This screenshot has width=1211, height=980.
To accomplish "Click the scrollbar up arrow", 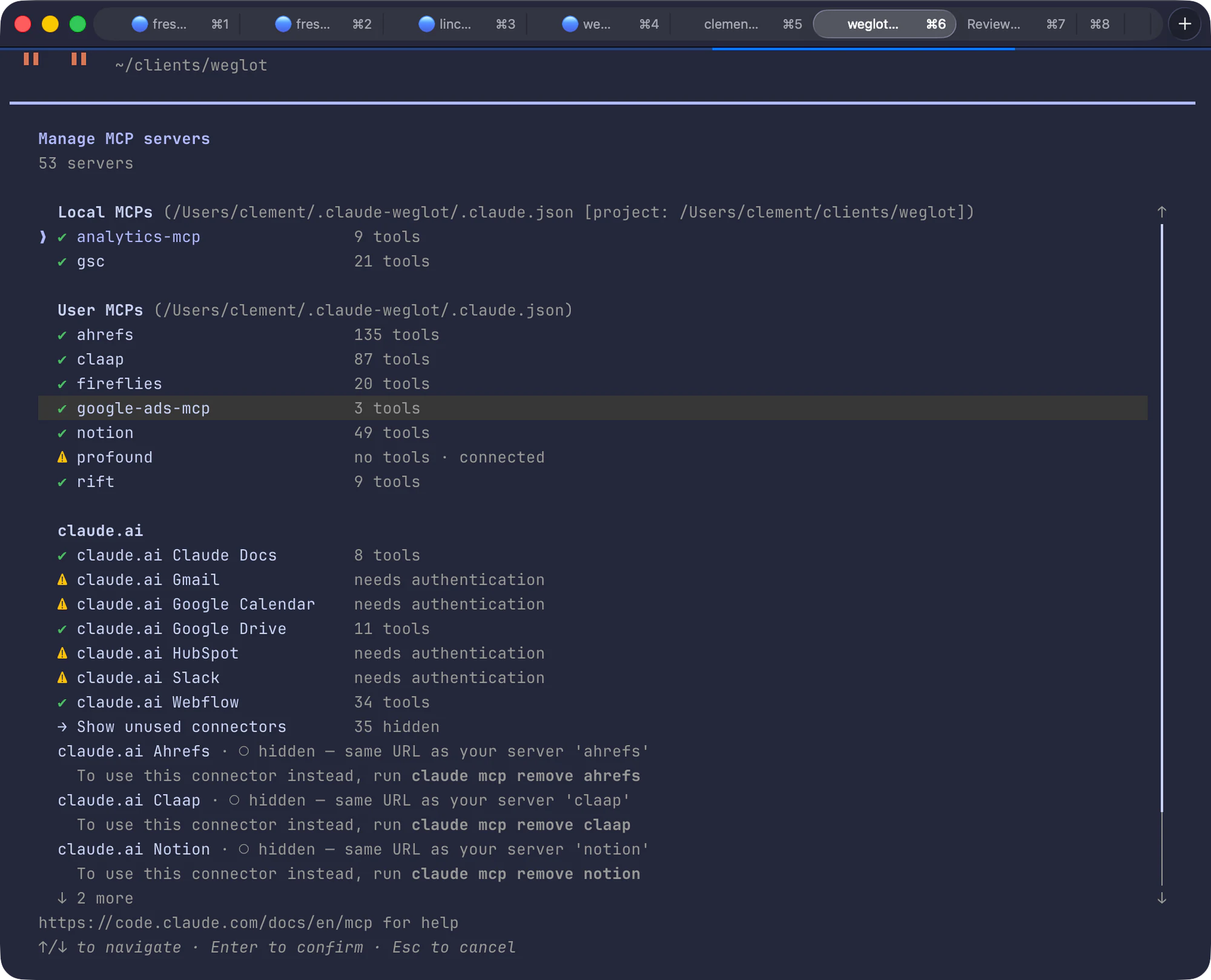I will click(x=1161, y=212).
